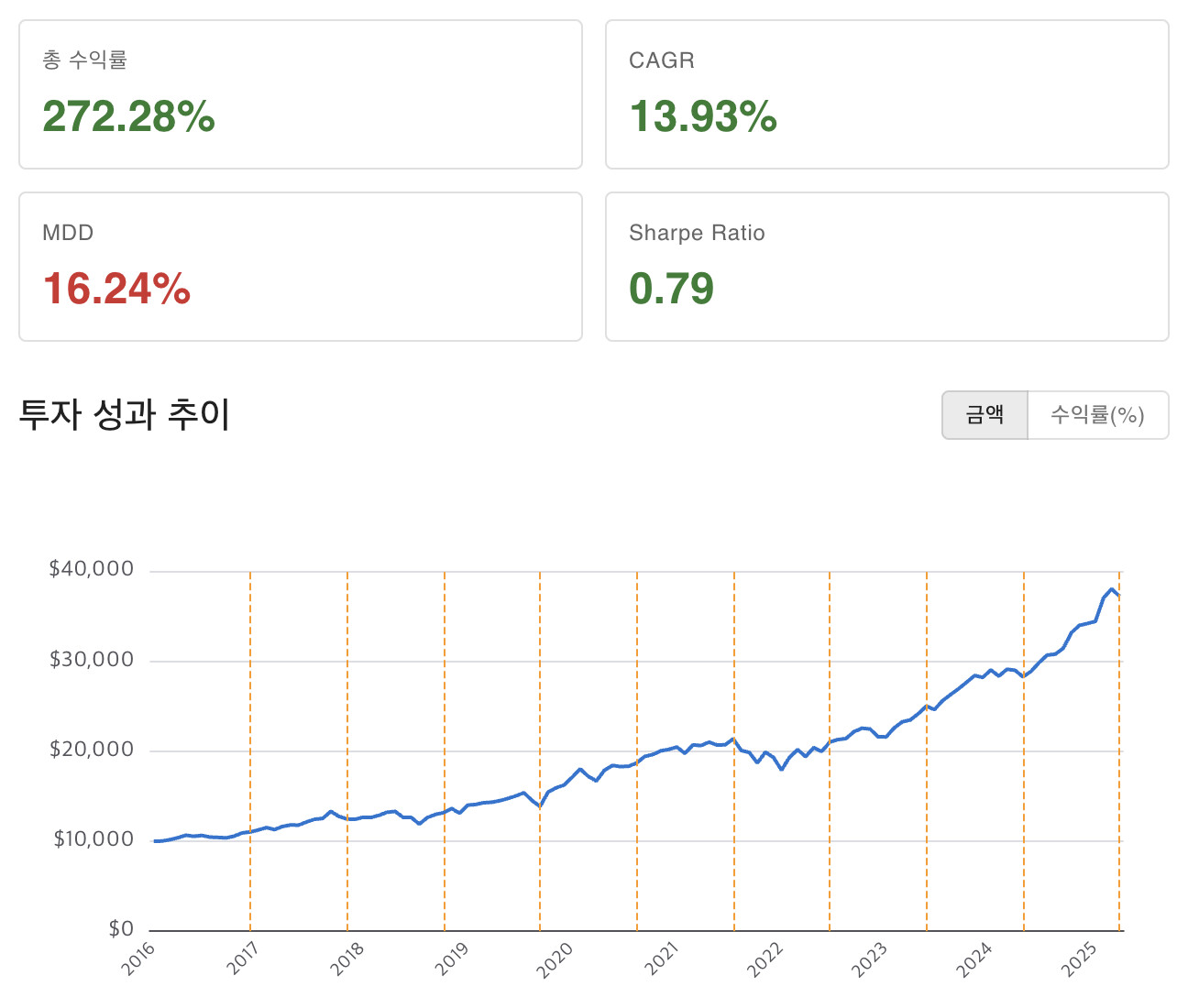Click the 2018 x-axis label
This screenshot has height=1008, width=1199.
pos(346,959)
